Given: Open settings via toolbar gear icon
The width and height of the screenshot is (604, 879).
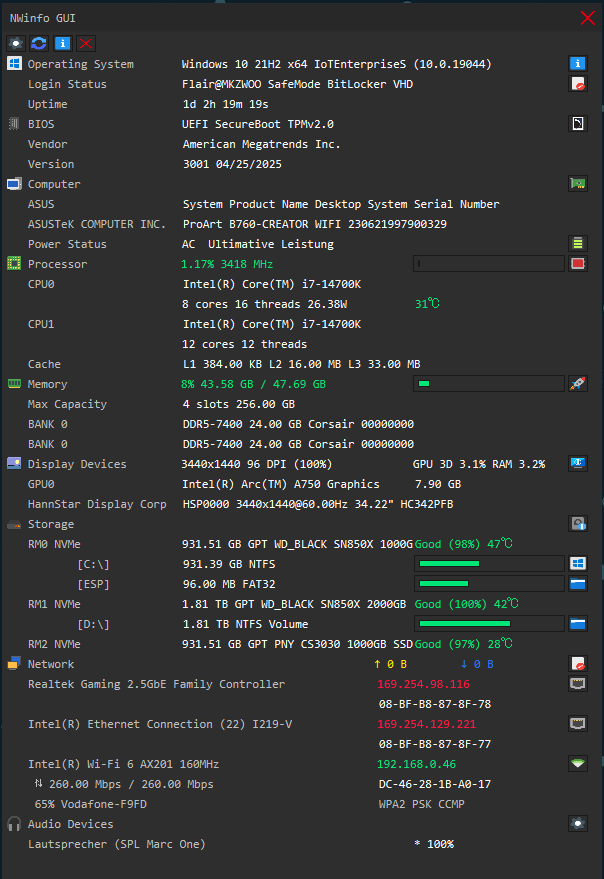Looking at the screenshot, I should pos(16,43).
